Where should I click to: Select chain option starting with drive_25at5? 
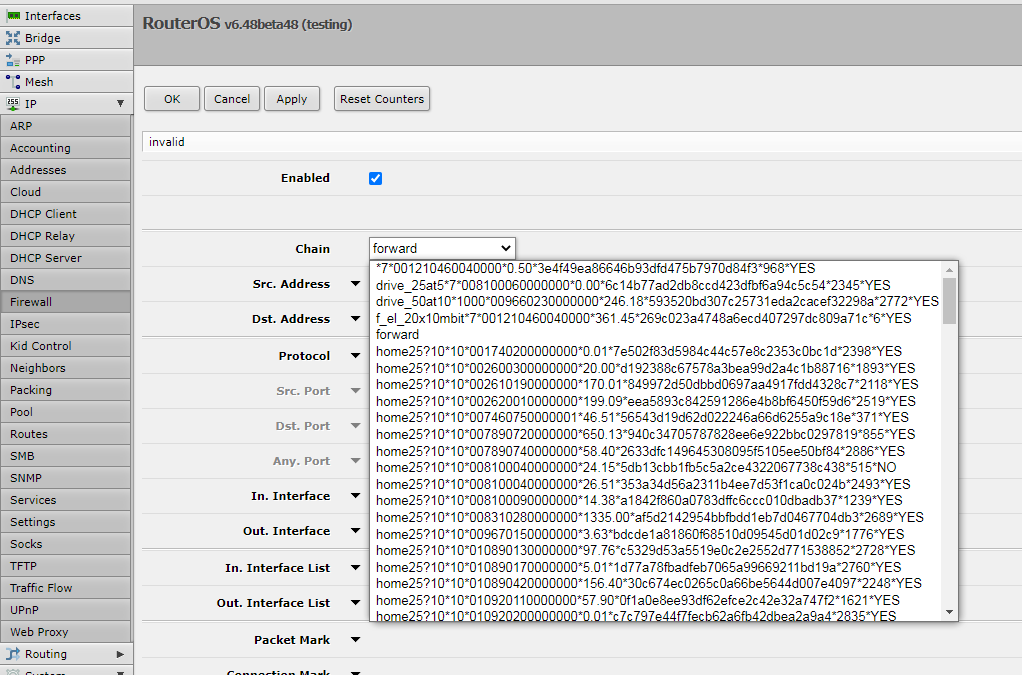pyautogui.click(x=658, y=285)
